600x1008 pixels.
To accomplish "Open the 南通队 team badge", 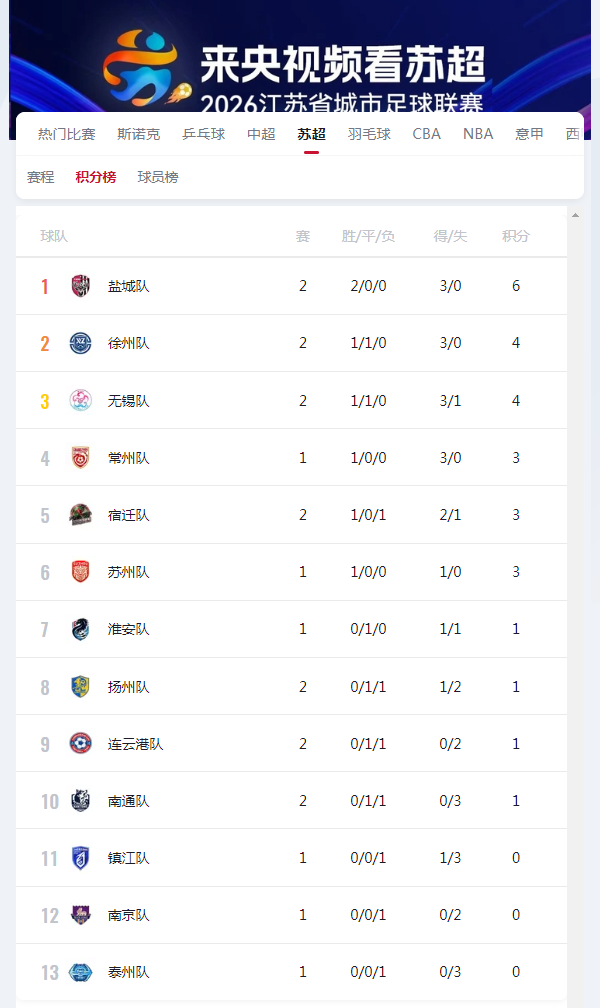I will [x=81, y=800].
